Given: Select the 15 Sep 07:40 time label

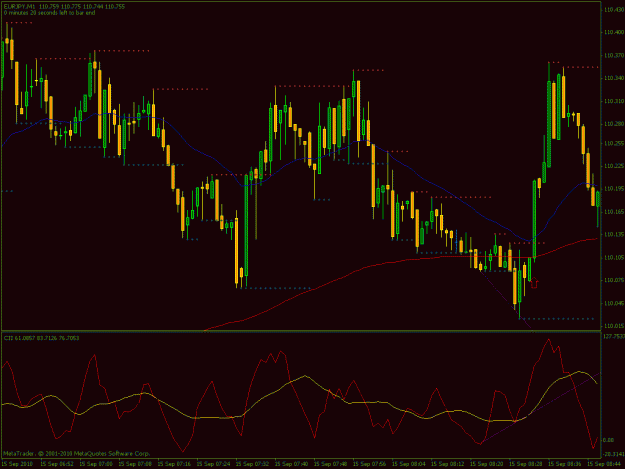Looking at the screenshot, I should (x=291, y=464).
